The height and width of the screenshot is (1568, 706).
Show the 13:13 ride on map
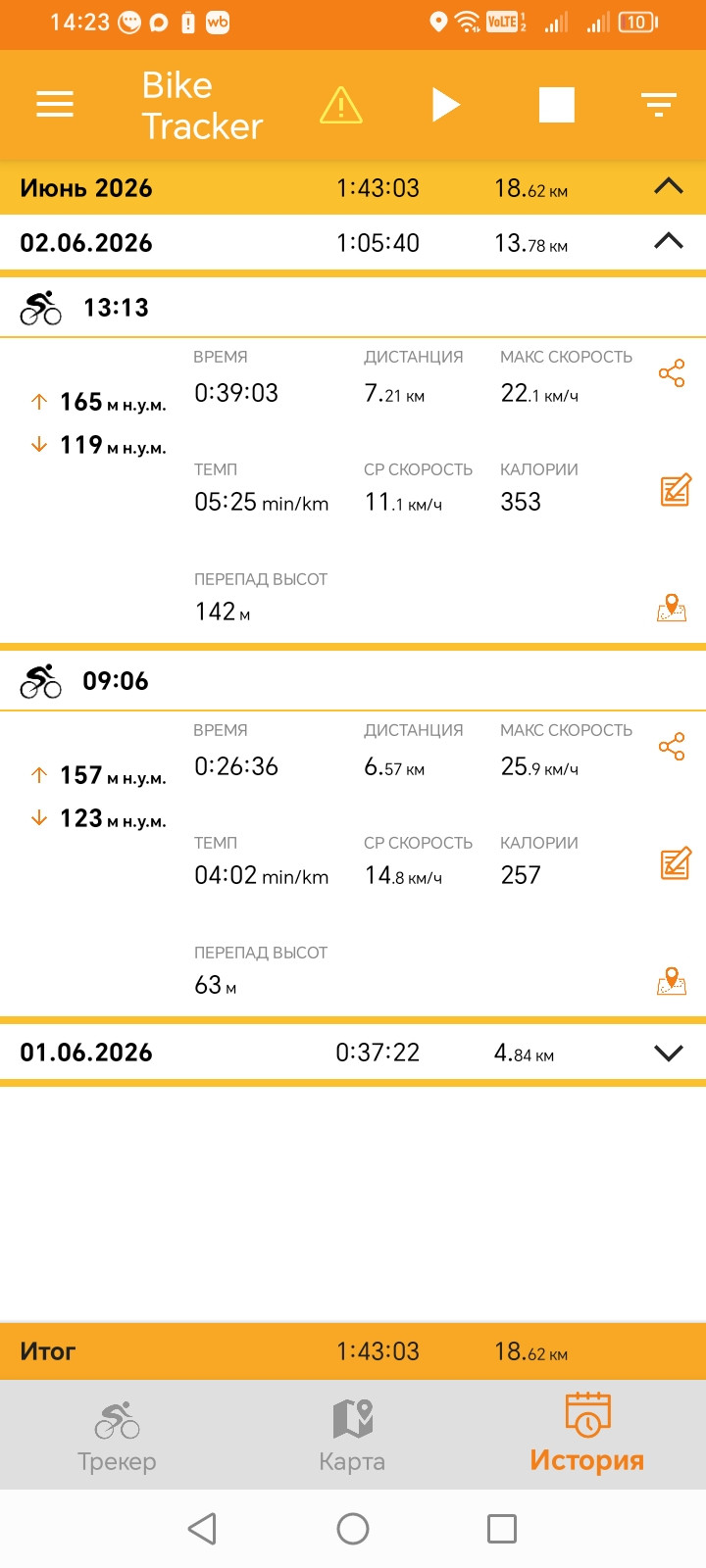[672, 608]
